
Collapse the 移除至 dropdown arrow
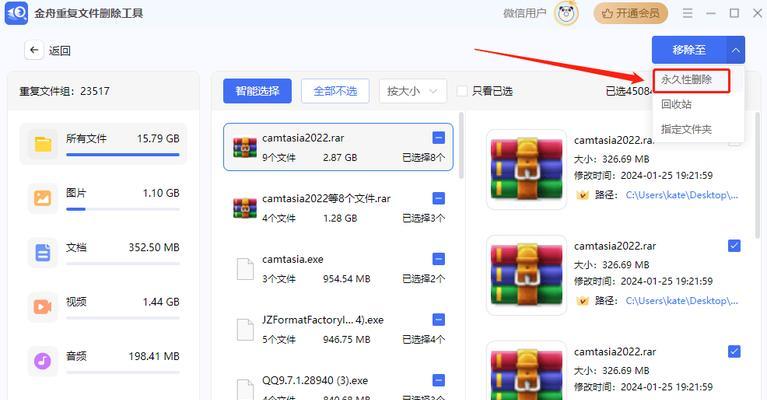coord(736,50)
